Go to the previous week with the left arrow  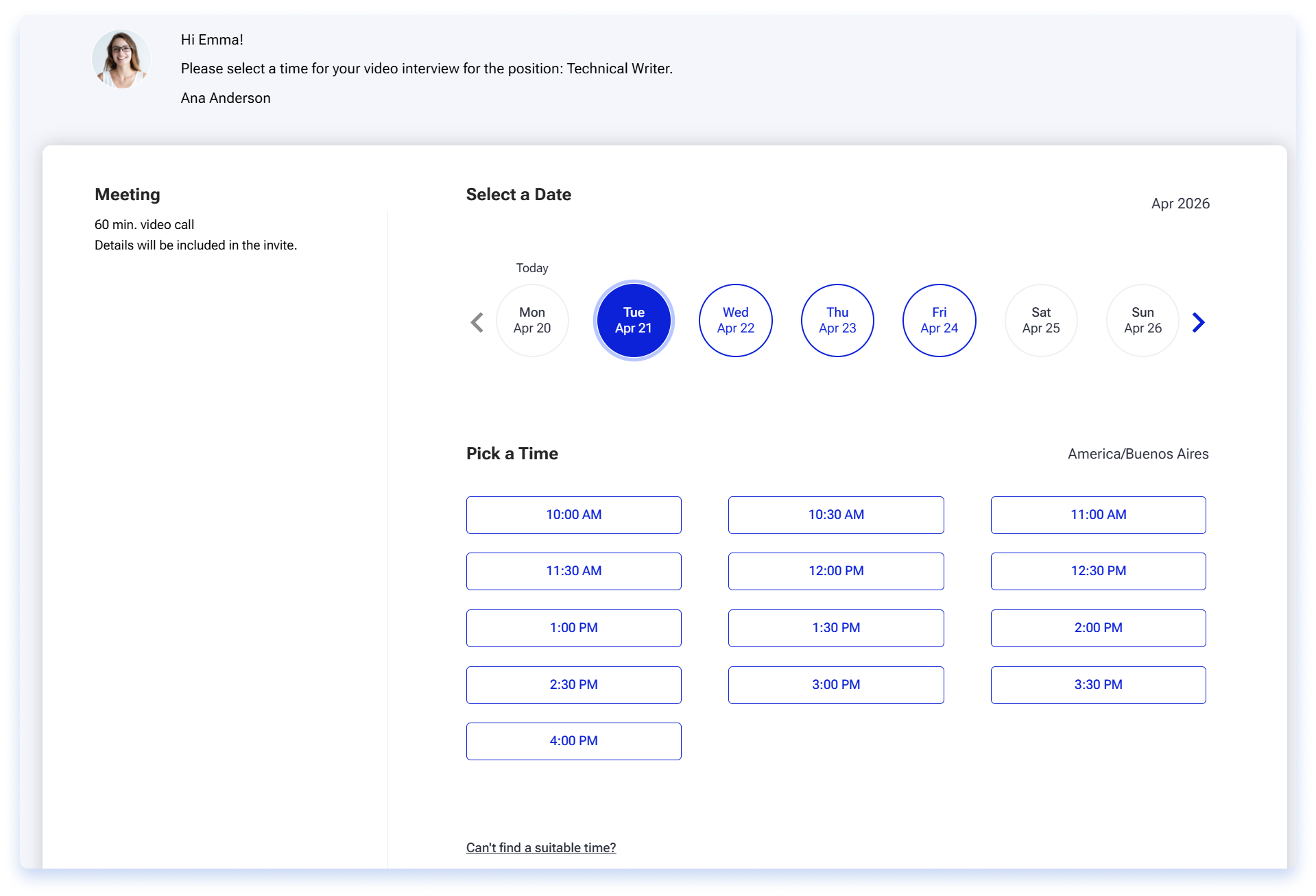coord(477,322)
